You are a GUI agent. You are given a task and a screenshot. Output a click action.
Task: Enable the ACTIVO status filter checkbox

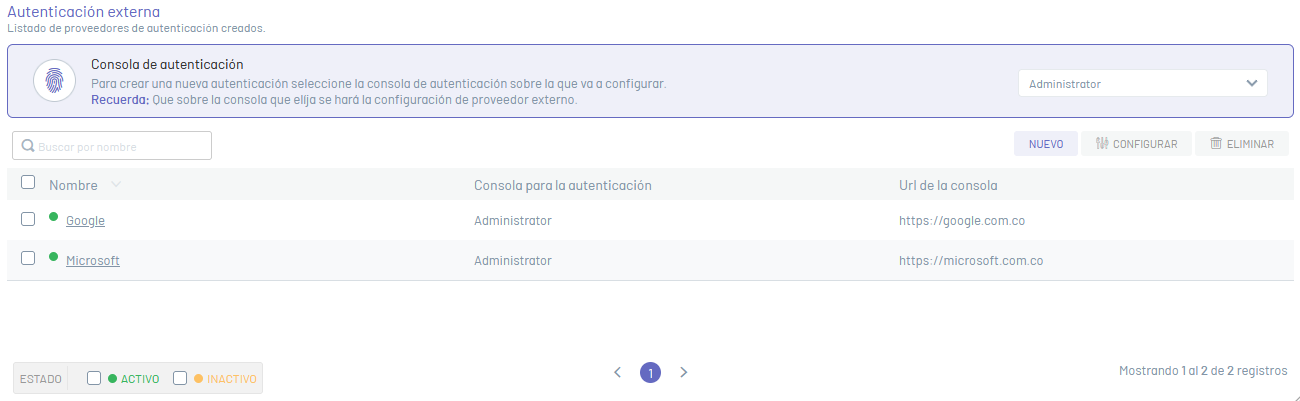pyautogui.click(x=94, y=378)
